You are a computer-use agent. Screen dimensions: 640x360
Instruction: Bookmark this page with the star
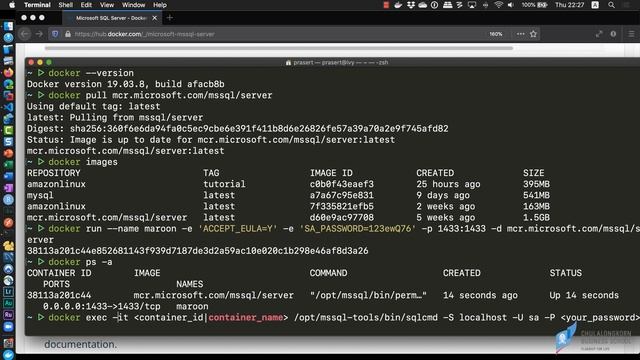pyautogui.click(x=533, y=34)
